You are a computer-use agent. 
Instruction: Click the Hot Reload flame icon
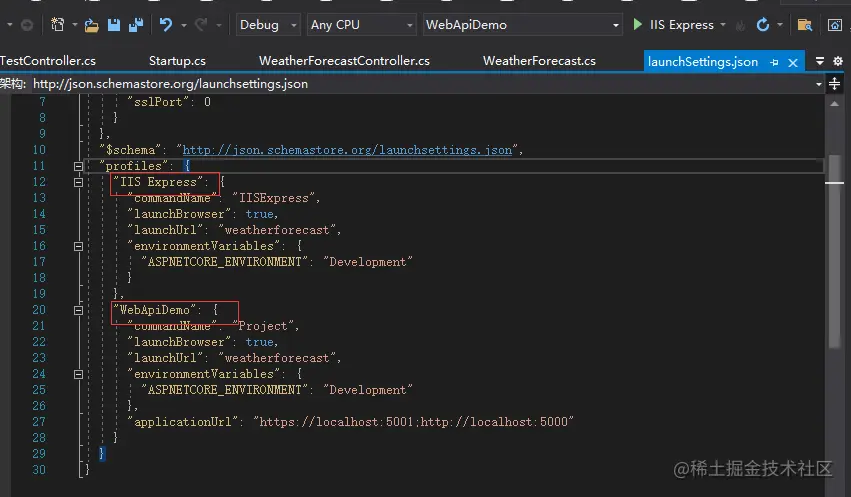click(740, 25)
